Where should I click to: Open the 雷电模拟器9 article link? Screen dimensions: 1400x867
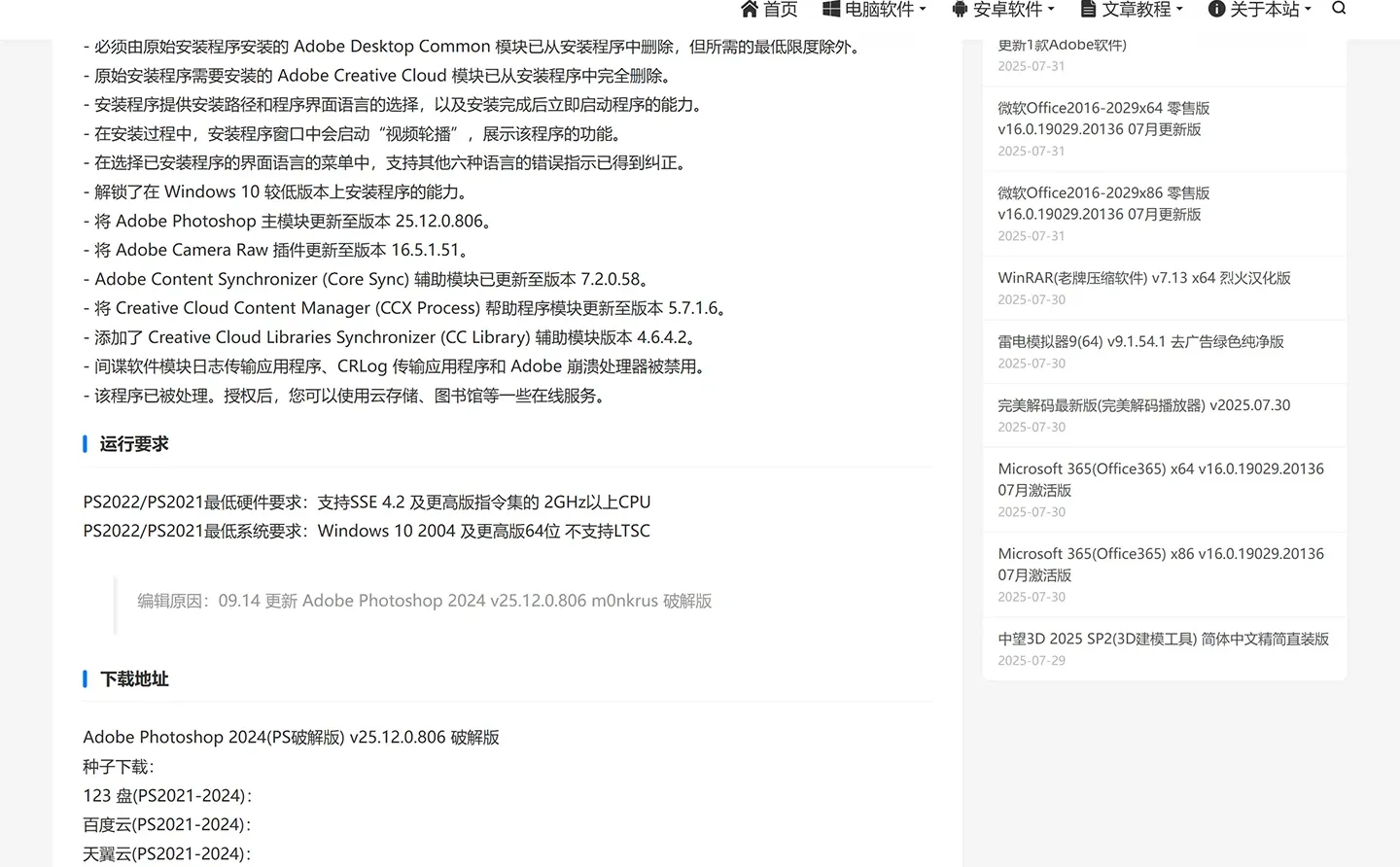pyautogui.click(x=1140, y=341)
